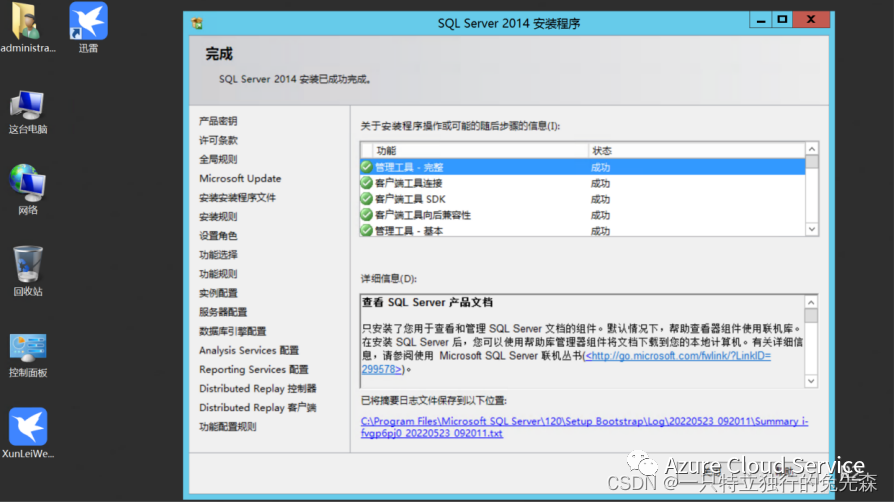The height and width of the screenshot is (502, 894).
Task: Click 成功 status of 客户端工具 SDK
Action: (x=600, y=199)
